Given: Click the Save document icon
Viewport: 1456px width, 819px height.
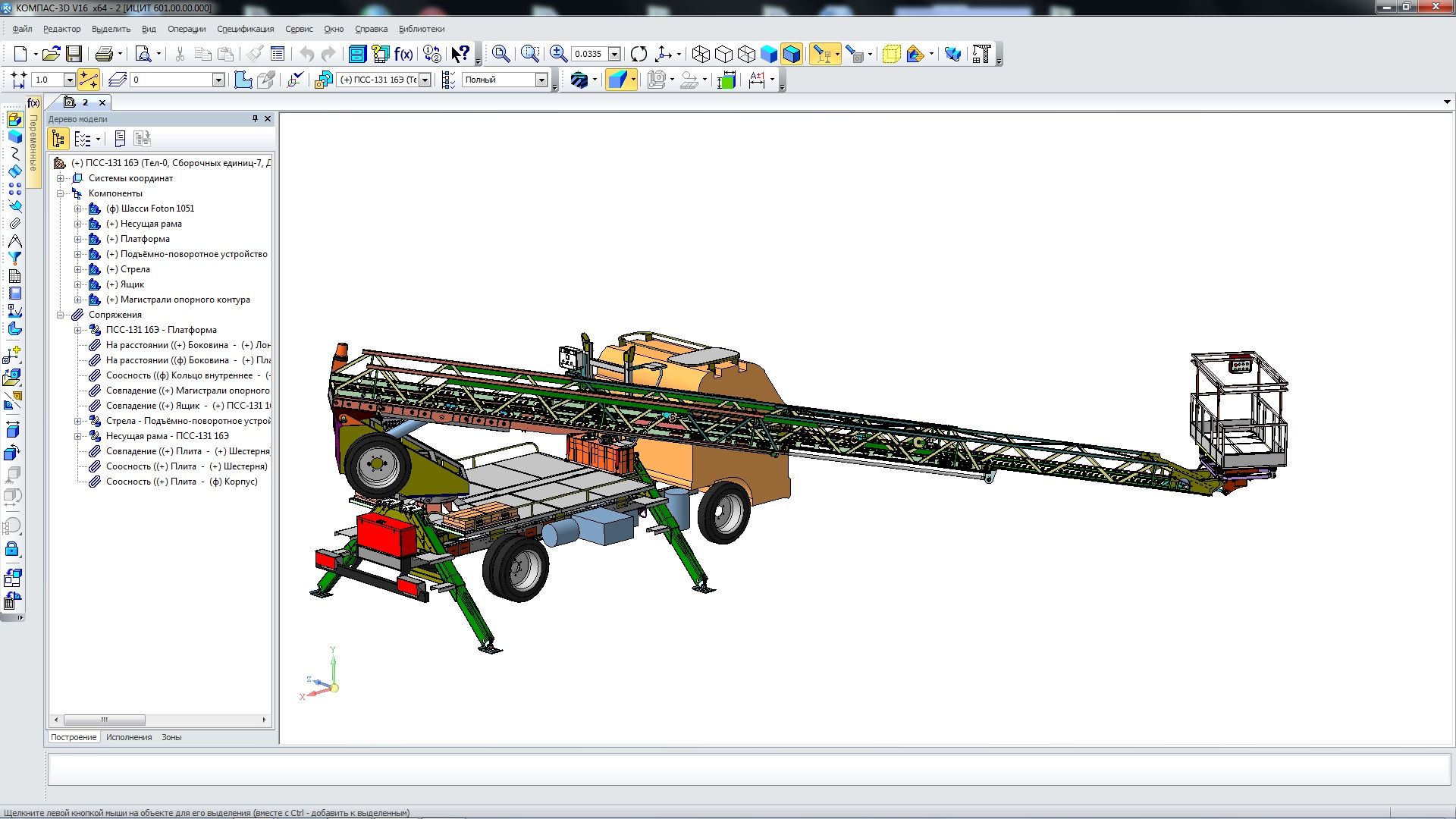Looking at the screenshot, I should point(74,54).
